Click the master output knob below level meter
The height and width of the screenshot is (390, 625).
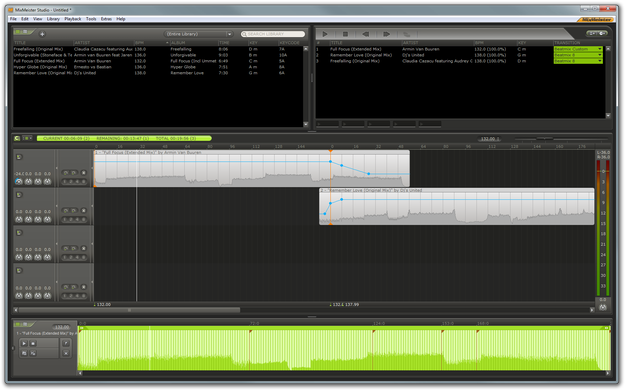pyautogui.click(x=603, y=307)
